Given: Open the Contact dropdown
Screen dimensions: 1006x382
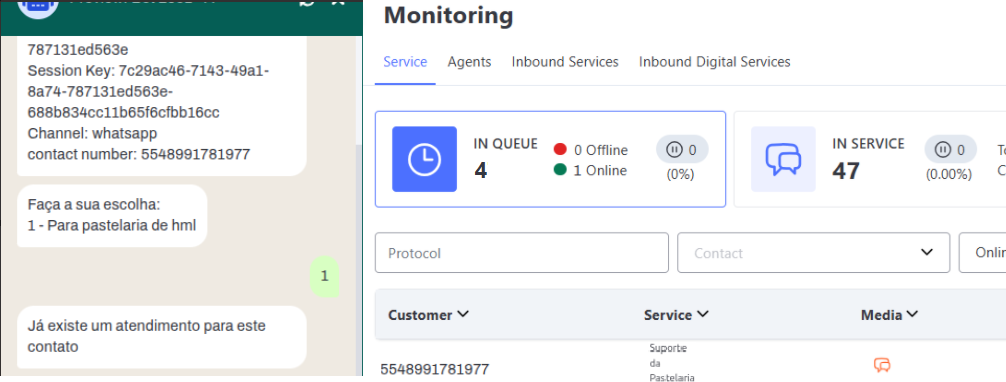Looking at the screenshot, I should click(x=814, y=253).
